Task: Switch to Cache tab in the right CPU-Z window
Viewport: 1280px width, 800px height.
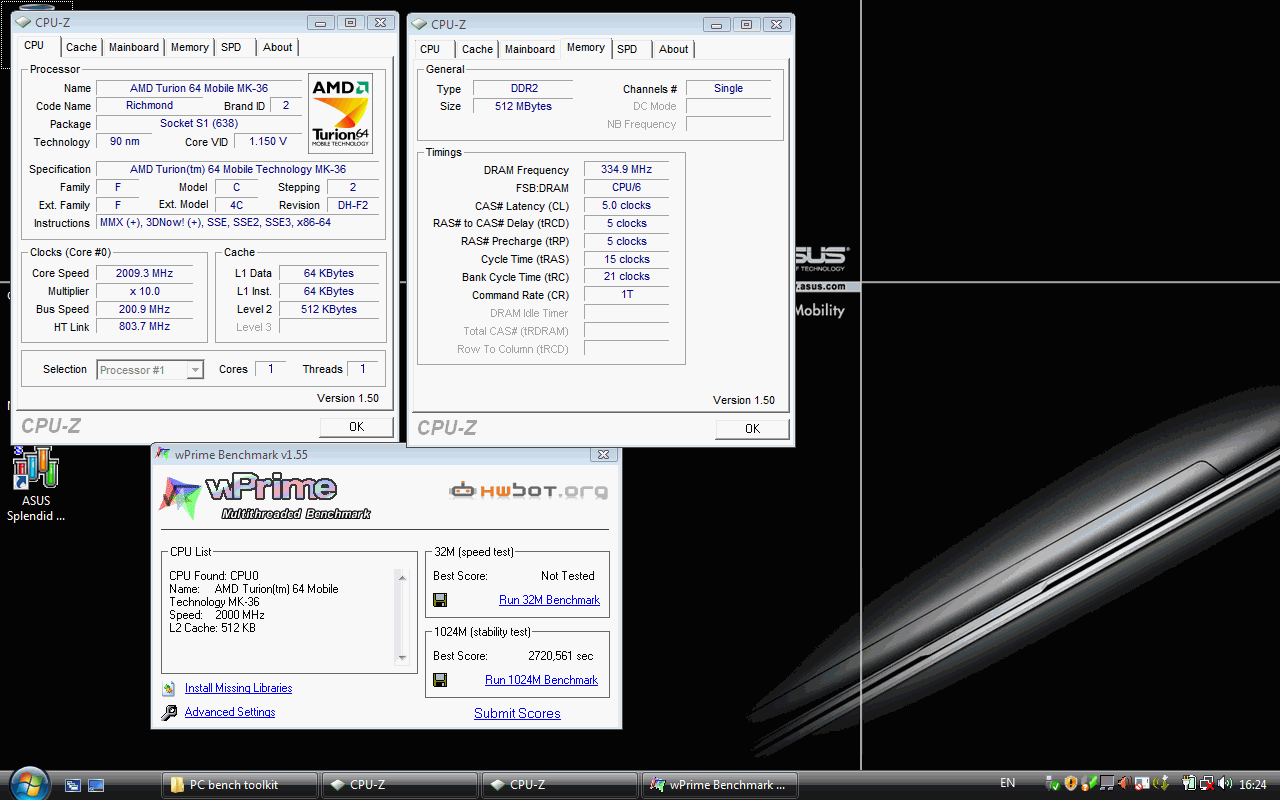Action: click(478, 49)
